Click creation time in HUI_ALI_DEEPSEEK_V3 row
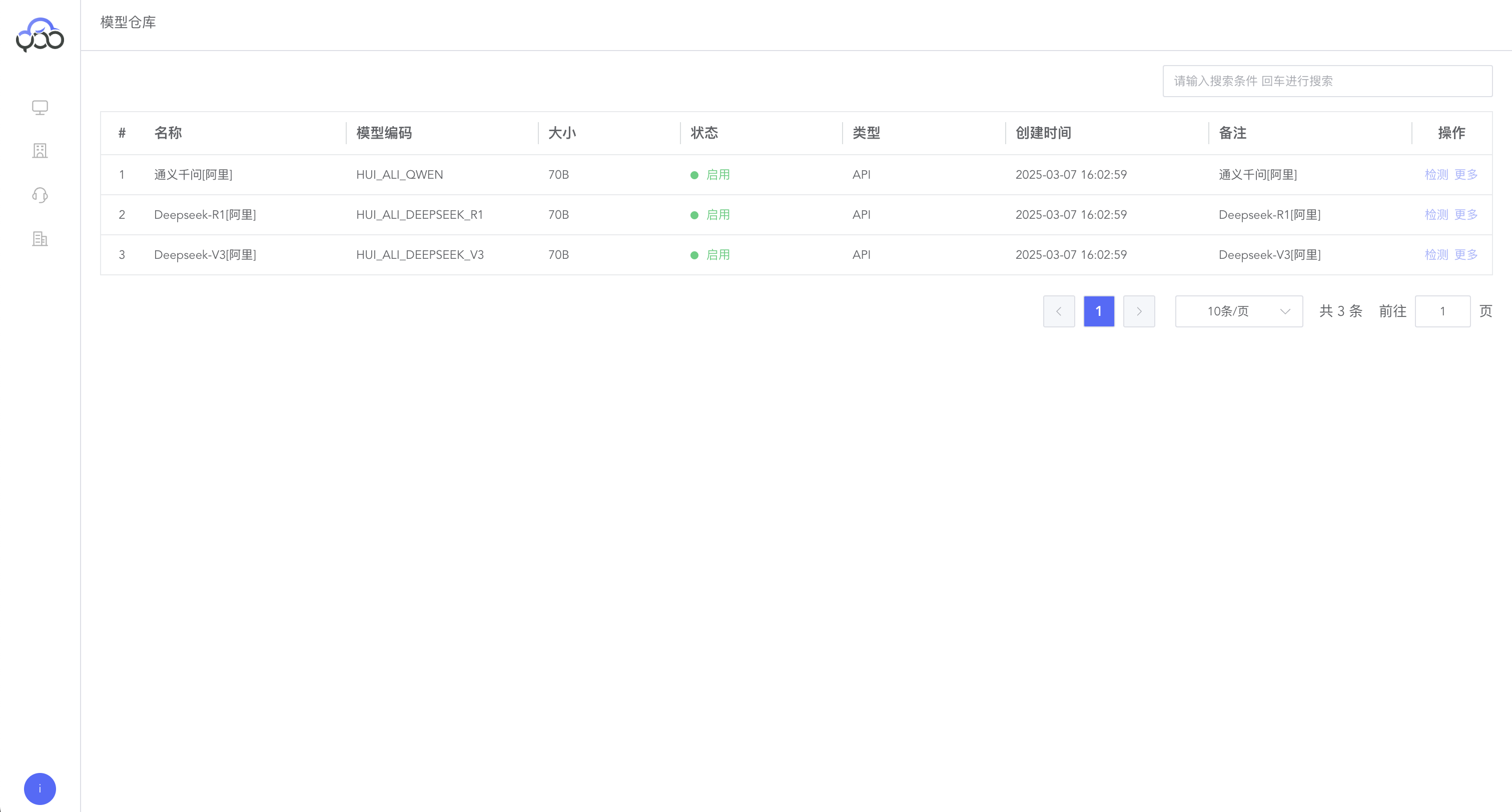 click(x=1071, y=254)
